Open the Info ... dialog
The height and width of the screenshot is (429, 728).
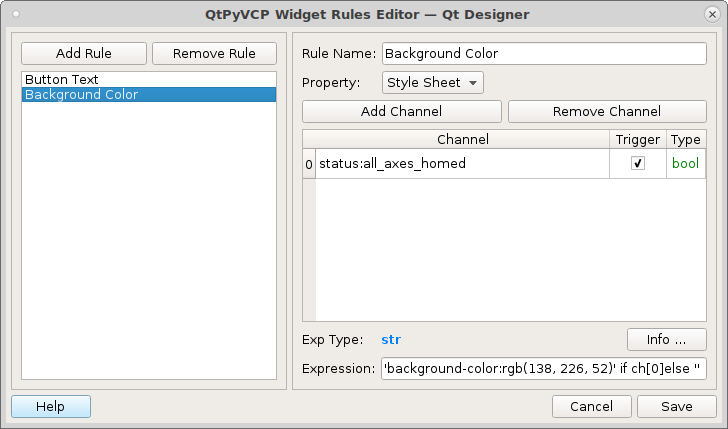(x=667, y=339)
